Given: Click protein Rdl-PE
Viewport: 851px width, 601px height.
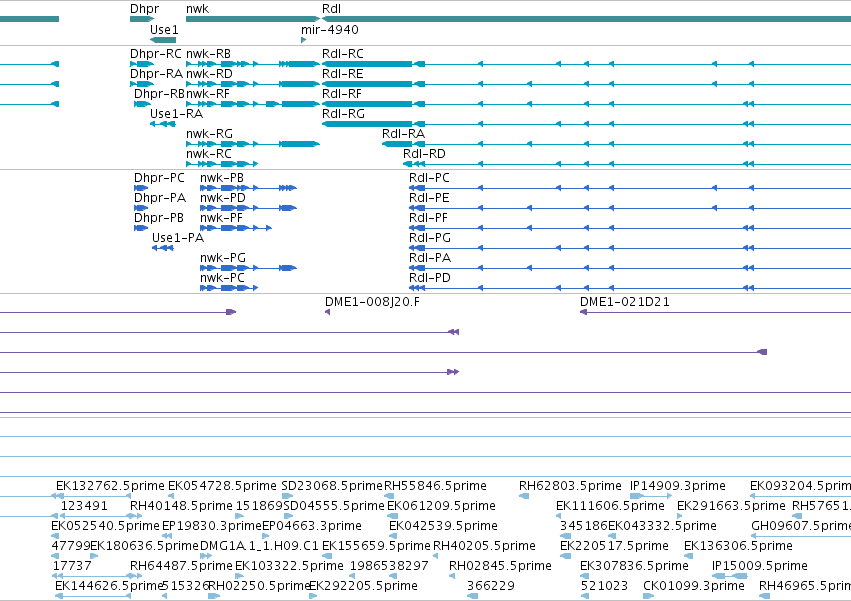Looking at the screenshot, I should (429, 198).
